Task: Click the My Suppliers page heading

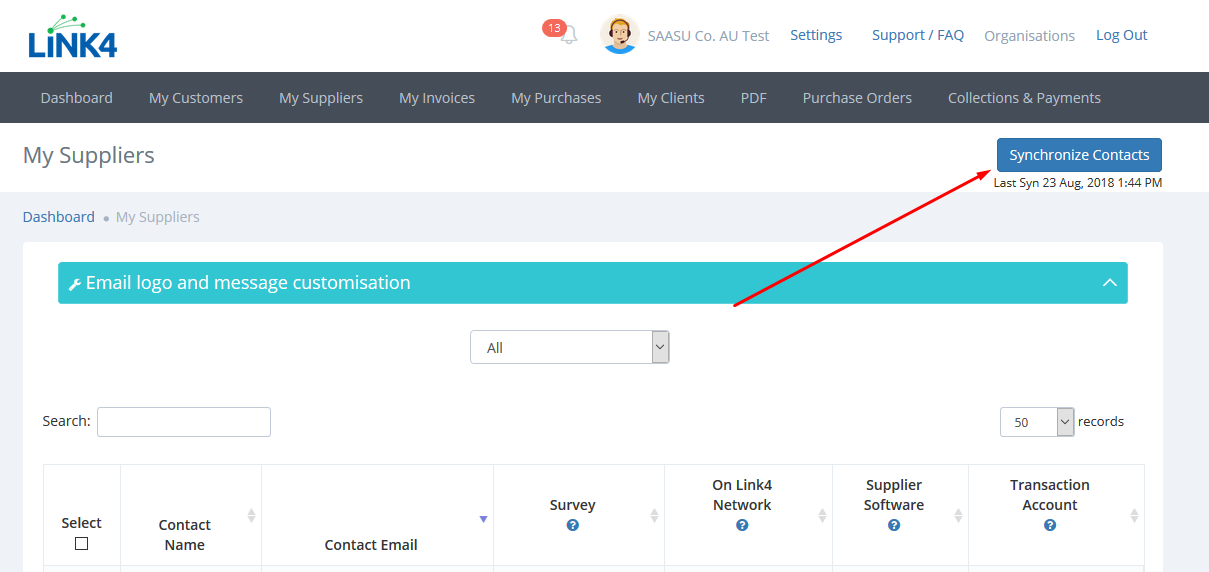Action: [89, 155]
